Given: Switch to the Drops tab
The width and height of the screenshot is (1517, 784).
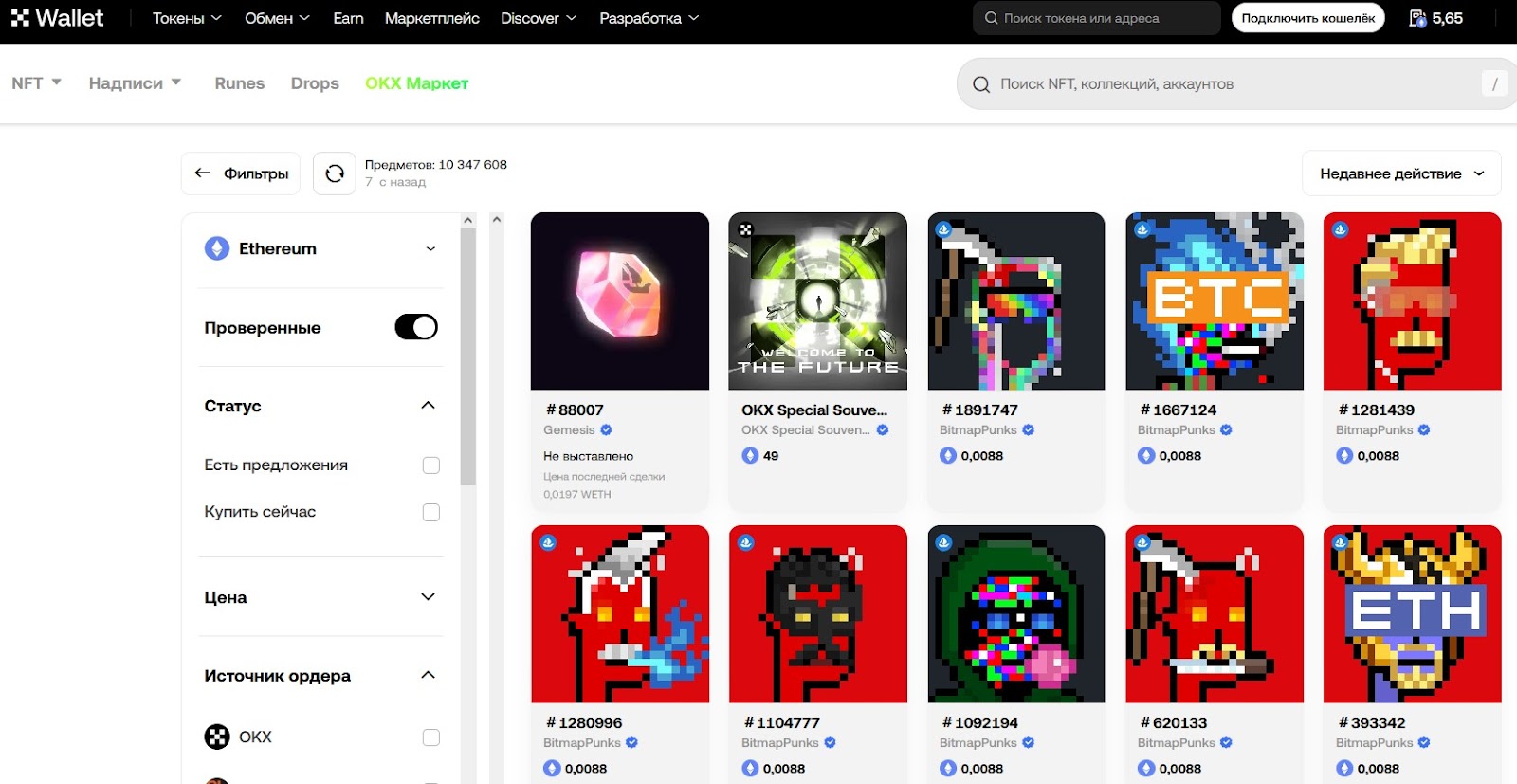Looking at the screenshot, I should coord(315,83).
